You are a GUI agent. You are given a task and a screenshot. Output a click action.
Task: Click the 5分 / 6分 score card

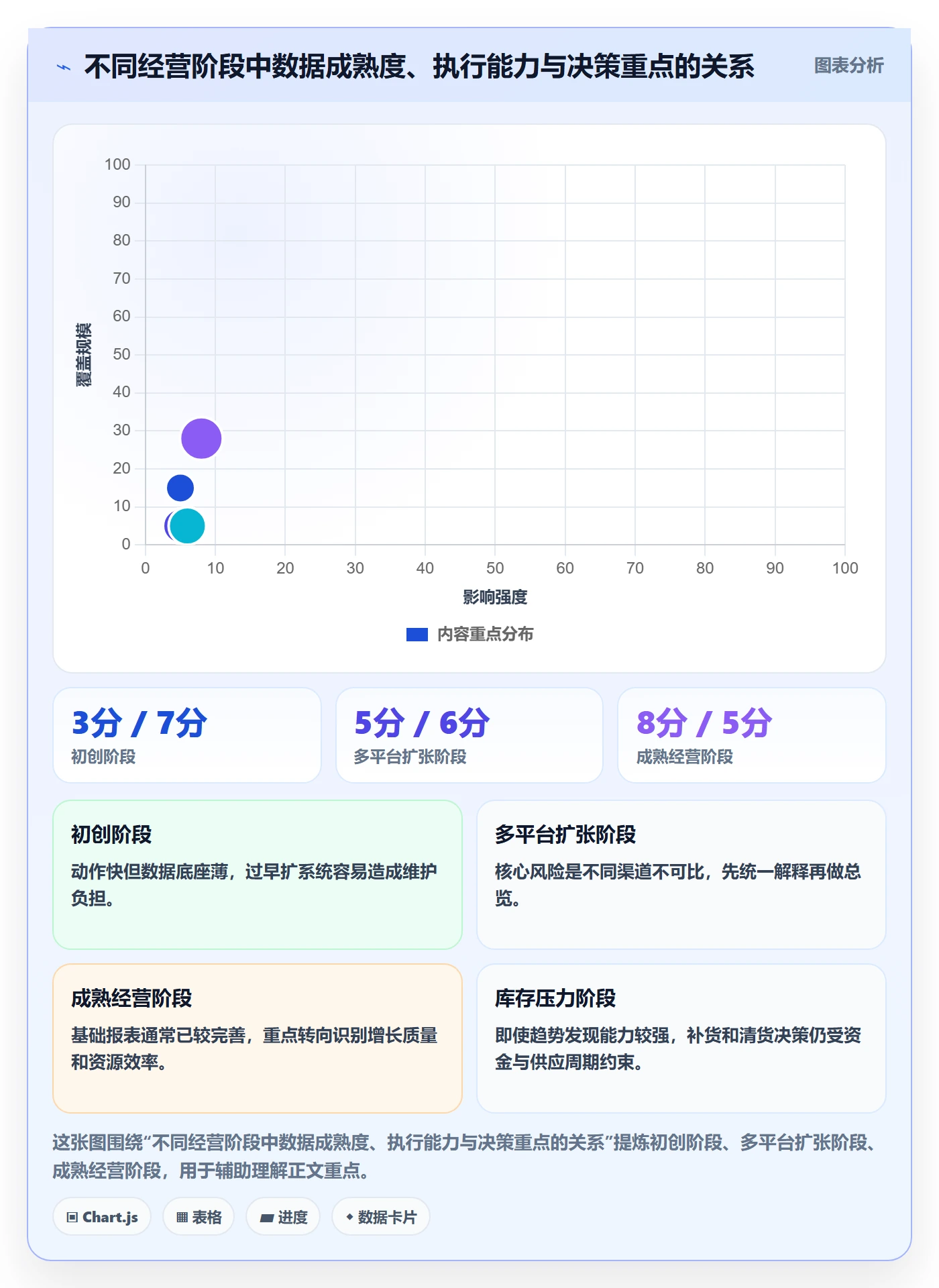[469, 735]
